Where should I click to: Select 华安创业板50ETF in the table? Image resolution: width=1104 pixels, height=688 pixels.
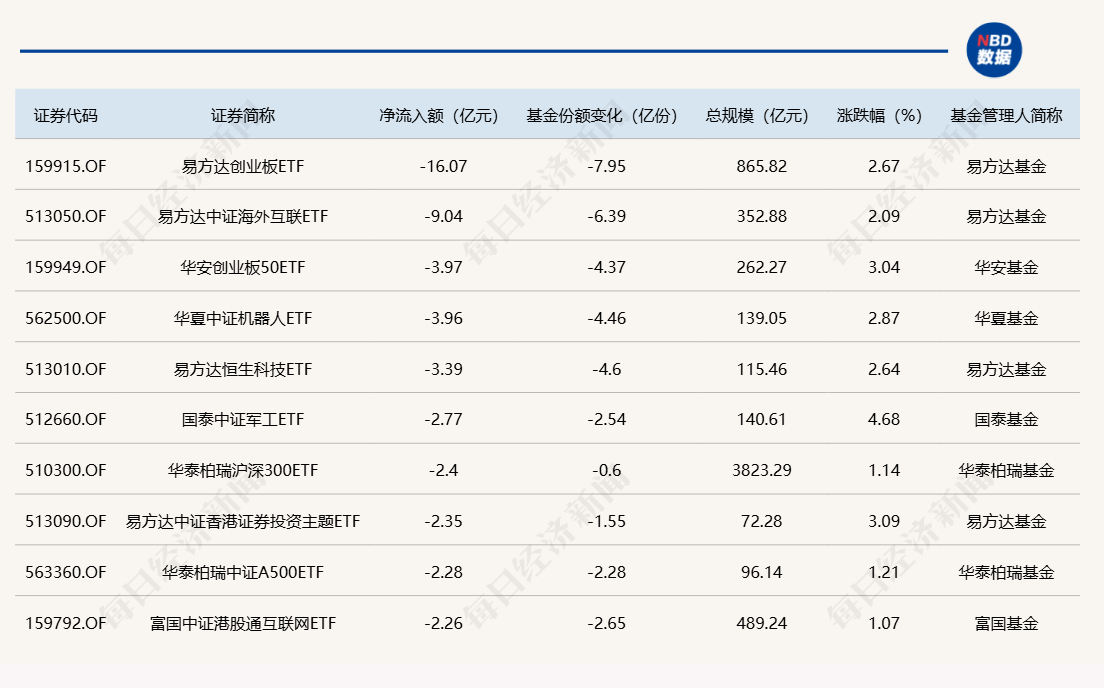pyautogui.click(x=242, y=268)
